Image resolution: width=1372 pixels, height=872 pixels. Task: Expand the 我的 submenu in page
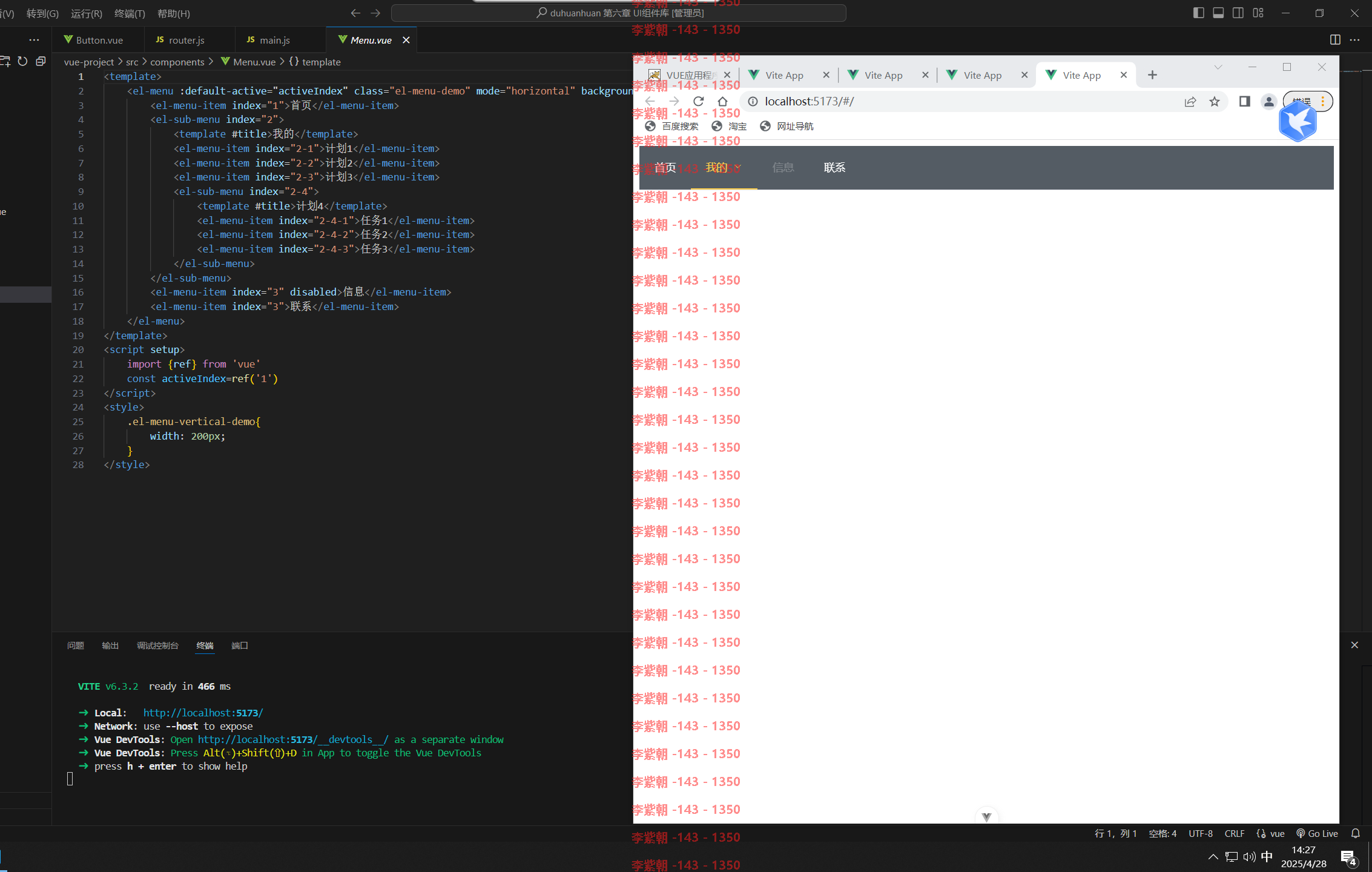(x=724, y=167)
